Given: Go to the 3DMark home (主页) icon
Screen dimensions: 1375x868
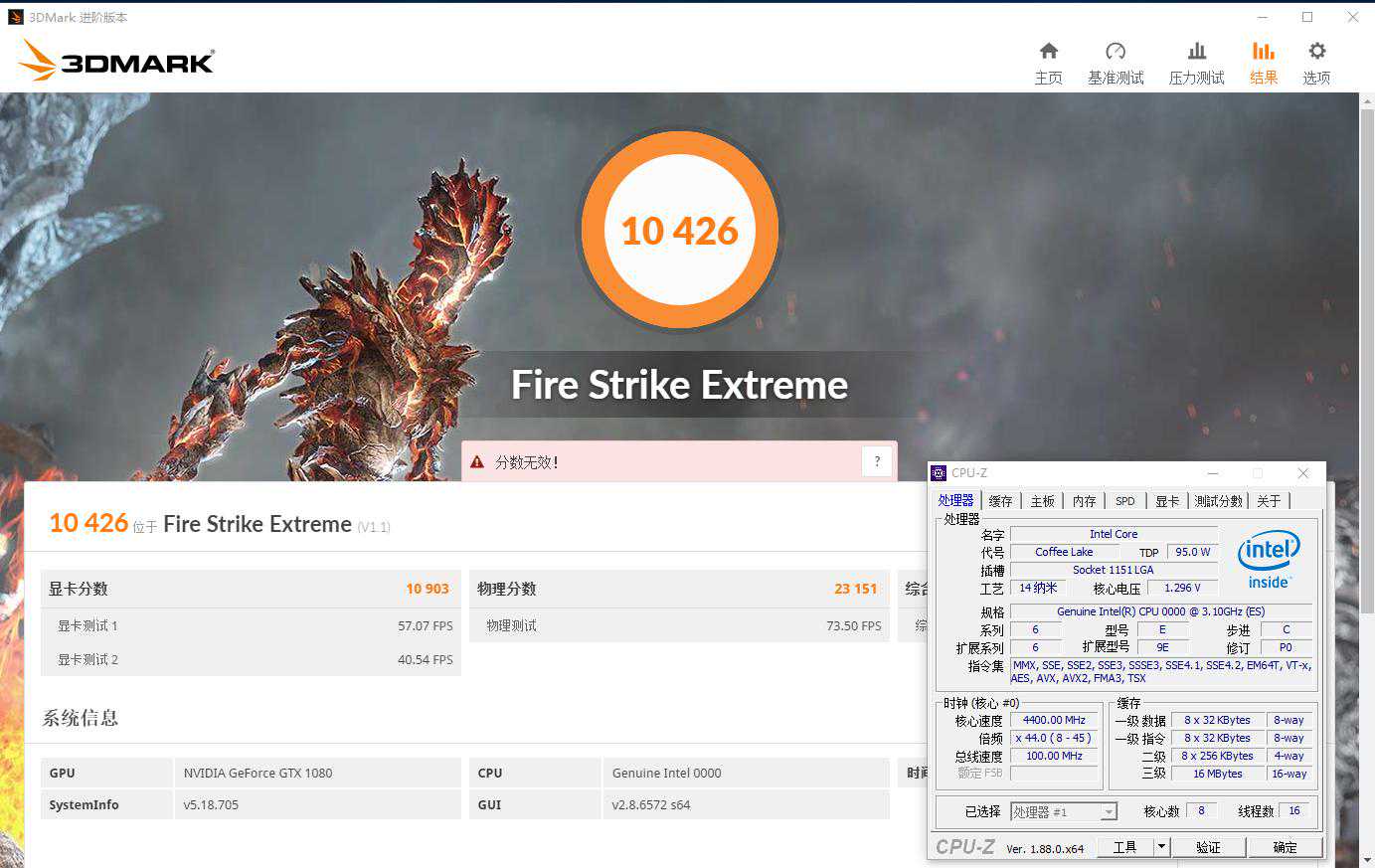Looking at the screenshot, I should 1048,52.
